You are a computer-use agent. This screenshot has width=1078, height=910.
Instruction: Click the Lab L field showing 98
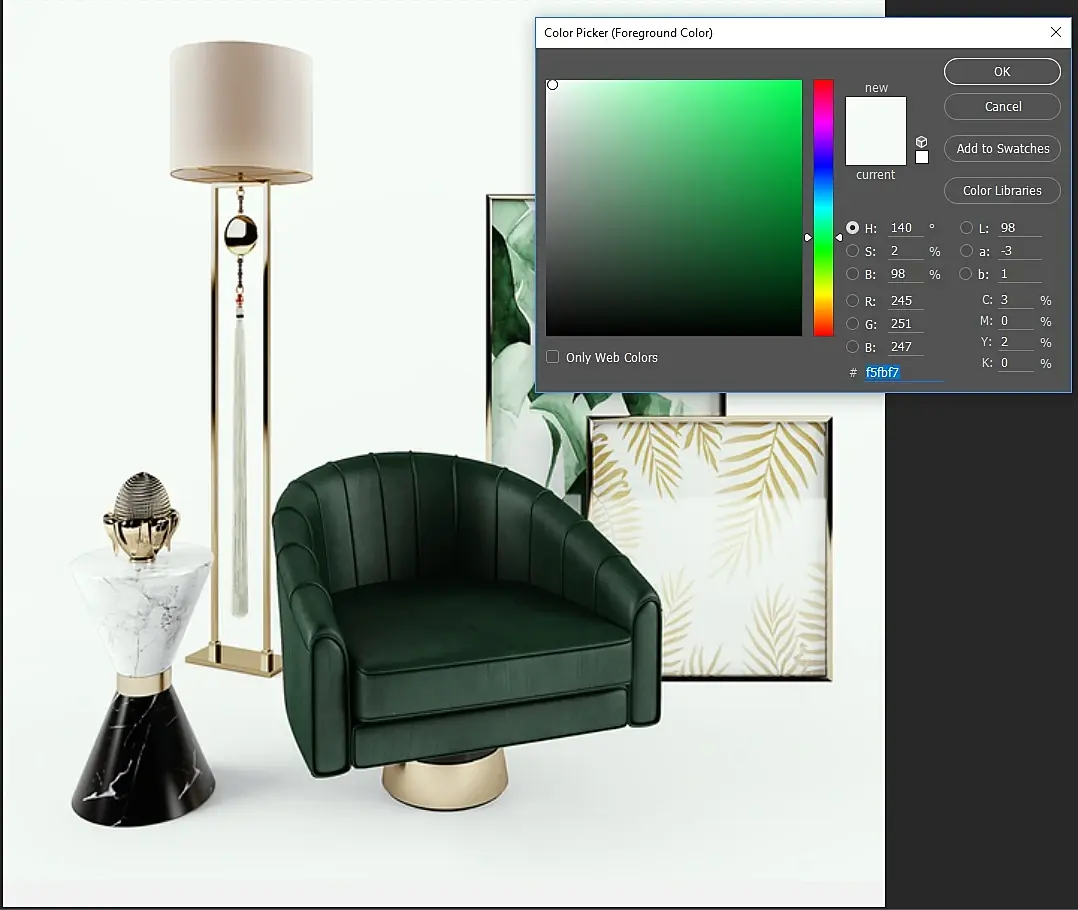[1020, 228]
